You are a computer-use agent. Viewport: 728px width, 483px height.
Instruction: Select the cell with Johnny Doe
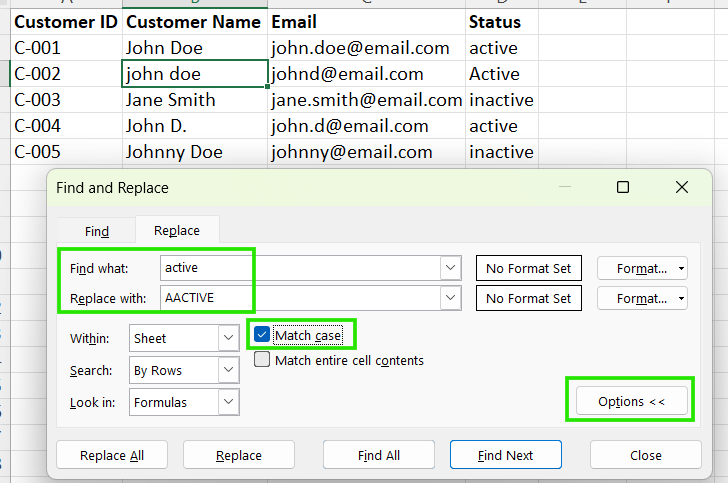point(195,152)
